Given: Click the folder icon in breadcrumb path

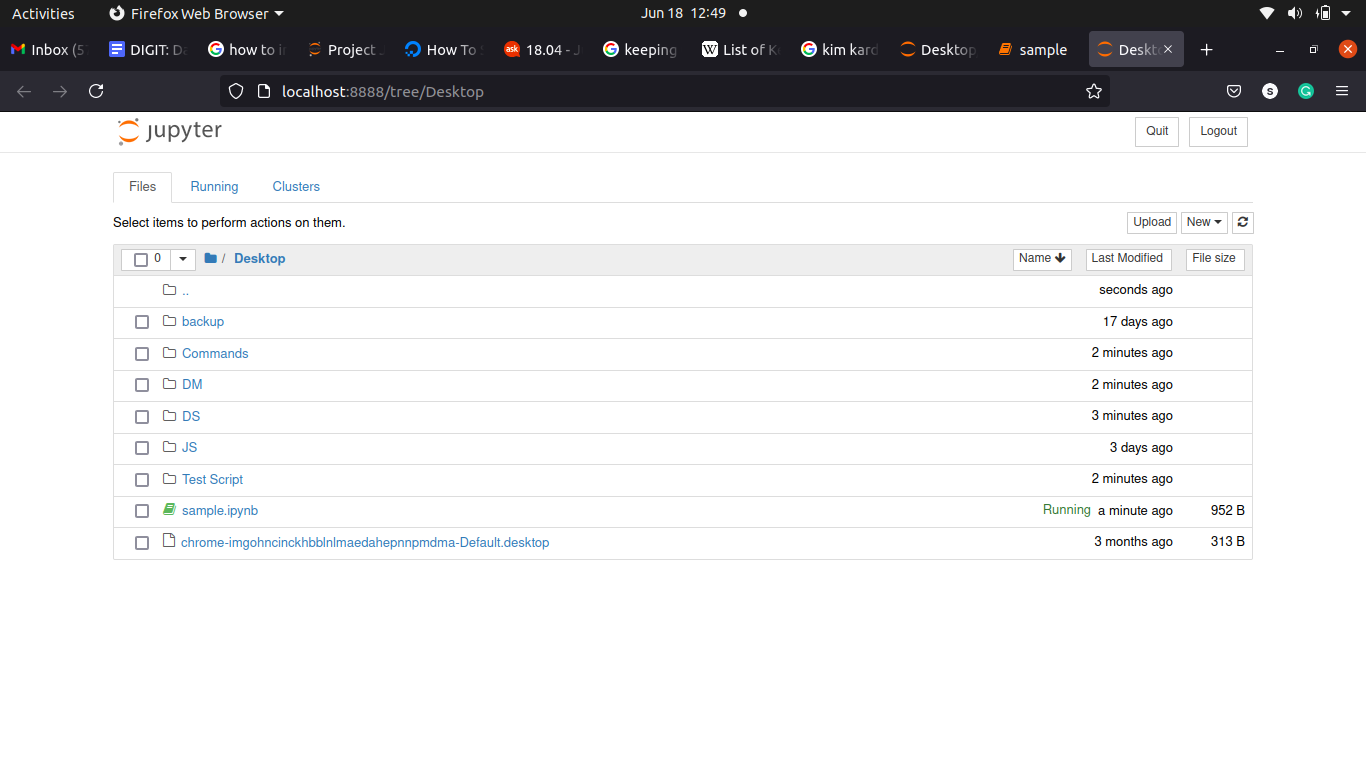Looking at the screenshot, I should [210, 258].
